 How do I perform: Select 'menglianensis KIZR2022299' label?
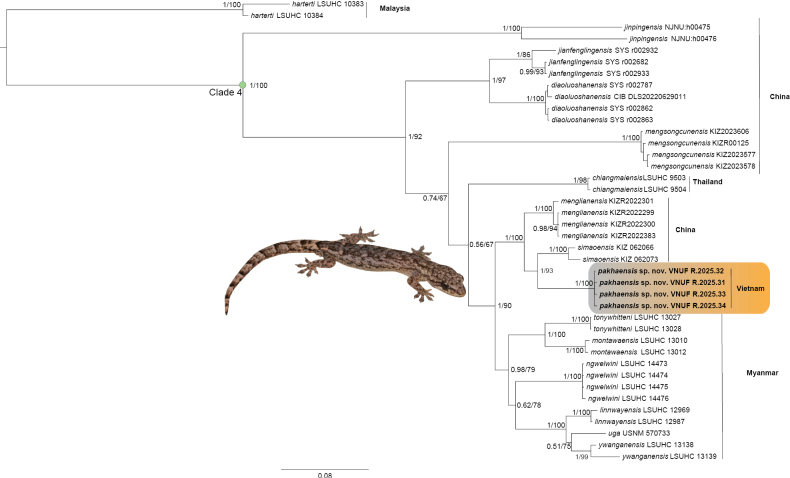(x=608, y=213)
